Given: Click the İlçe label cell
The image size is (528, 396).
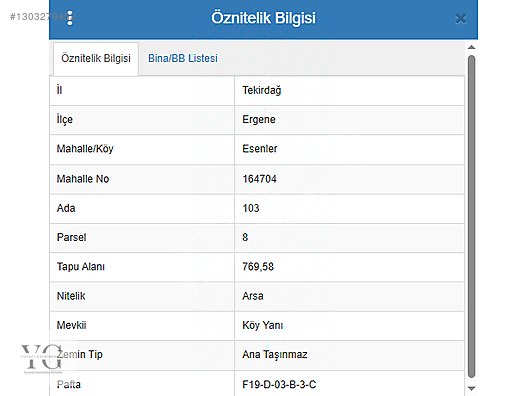Looking at the screenshot, I should [142, 120].
